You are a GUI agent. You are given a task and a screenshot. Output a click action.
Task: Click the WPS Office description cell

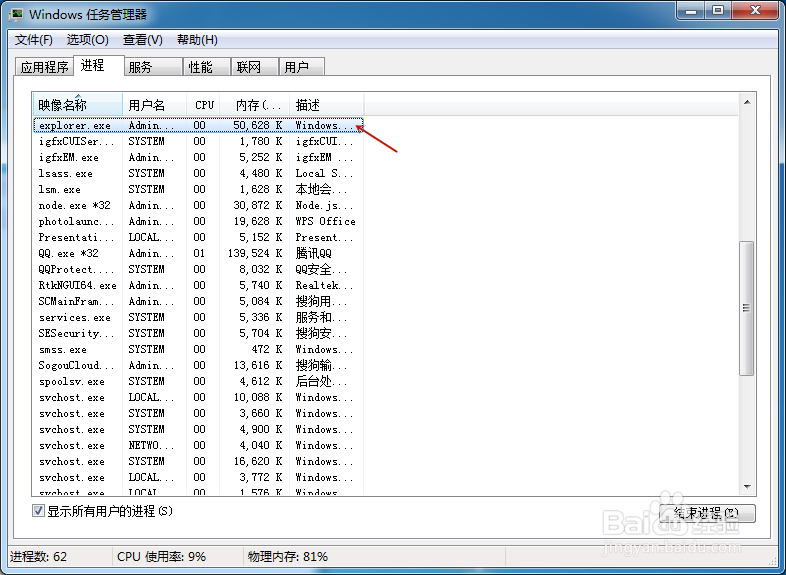click(325, 222)
